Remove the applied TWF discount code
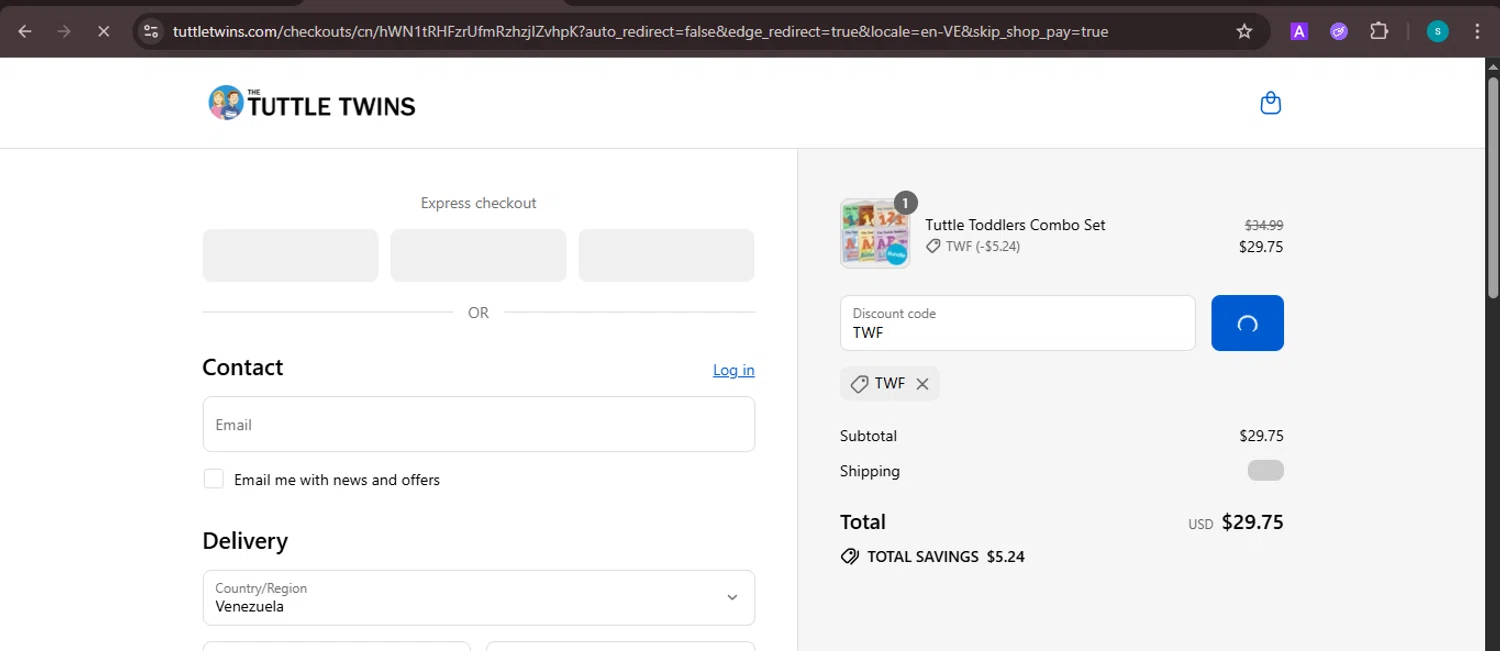This screenshot has height=651, width=1500. pyautogui.click(x=922, y=384)
